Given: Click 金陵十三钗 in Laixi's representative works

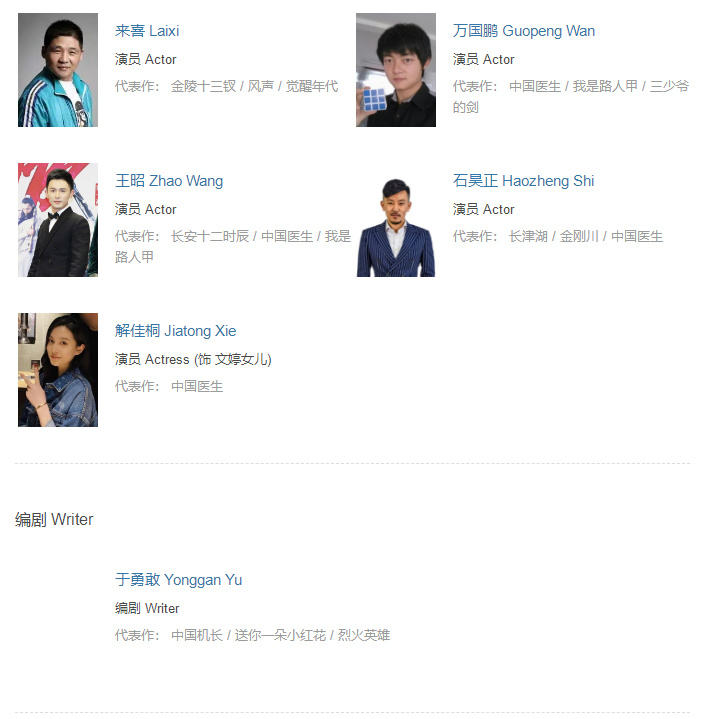Looking at the screenshot, I should coord(203,86).
